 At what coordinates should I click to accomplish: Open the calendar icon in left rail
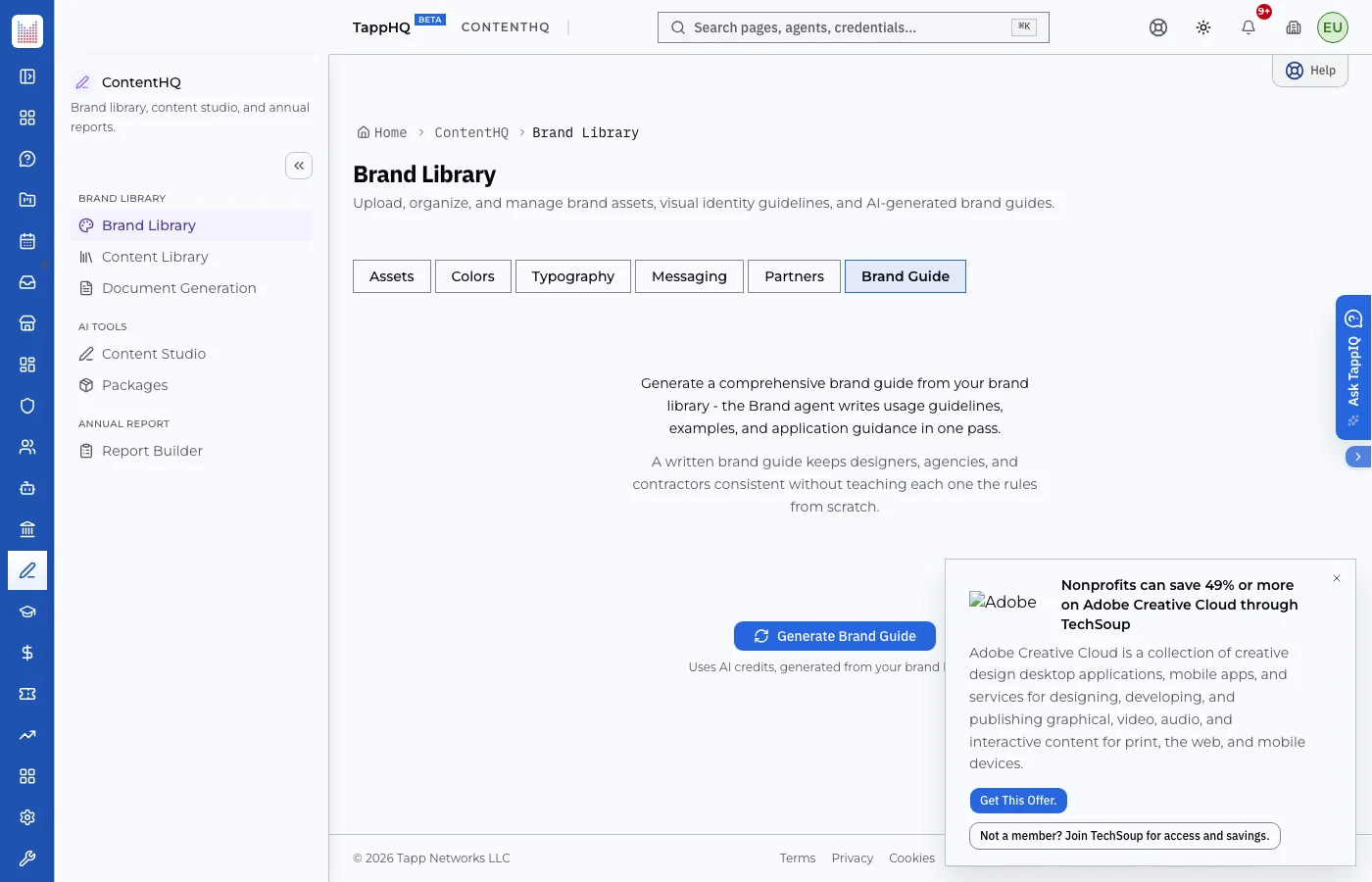[x=27, y=241]
